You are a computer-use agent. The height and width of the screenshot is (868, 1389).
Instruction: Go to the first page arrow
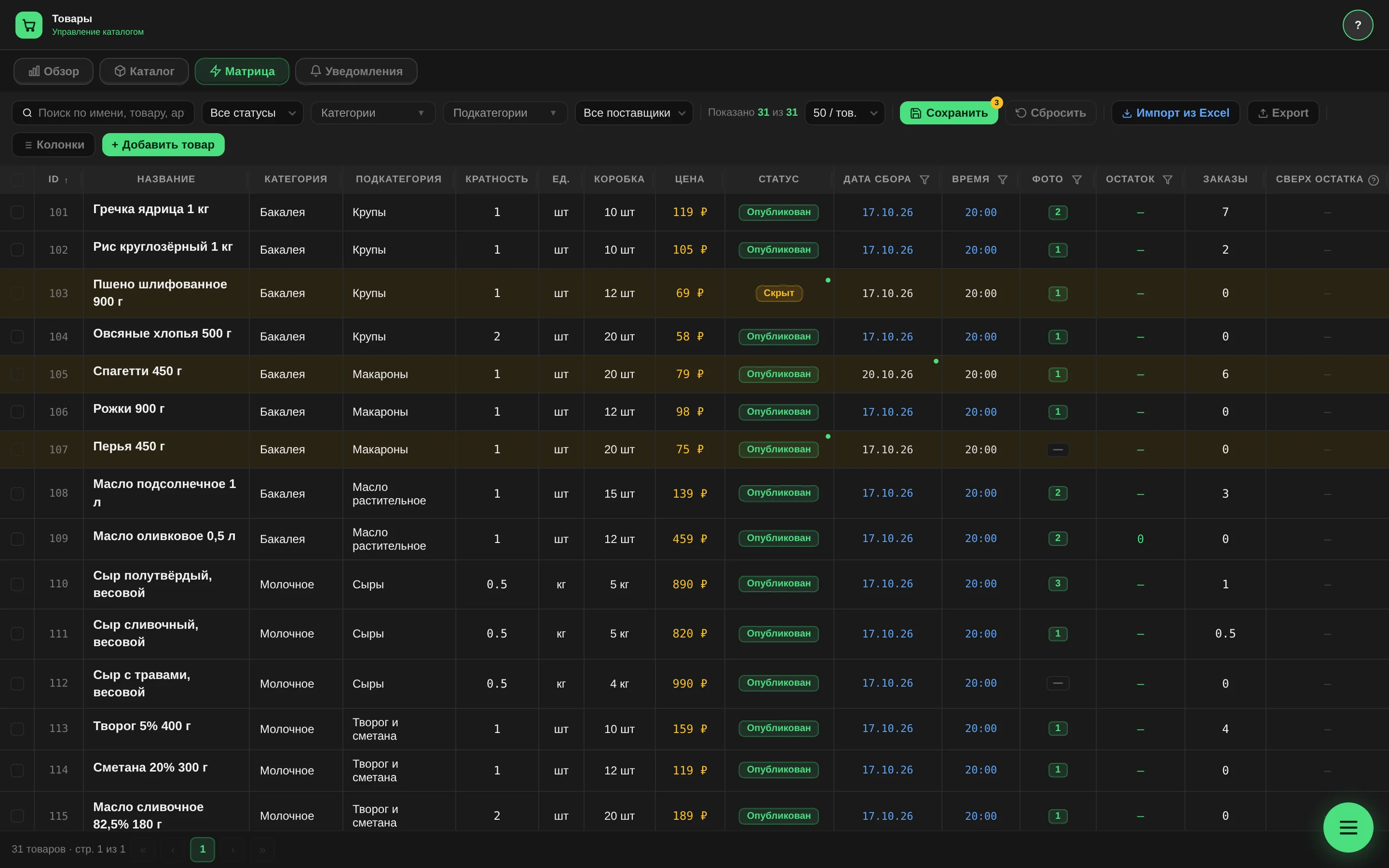[x=143, y=850]
